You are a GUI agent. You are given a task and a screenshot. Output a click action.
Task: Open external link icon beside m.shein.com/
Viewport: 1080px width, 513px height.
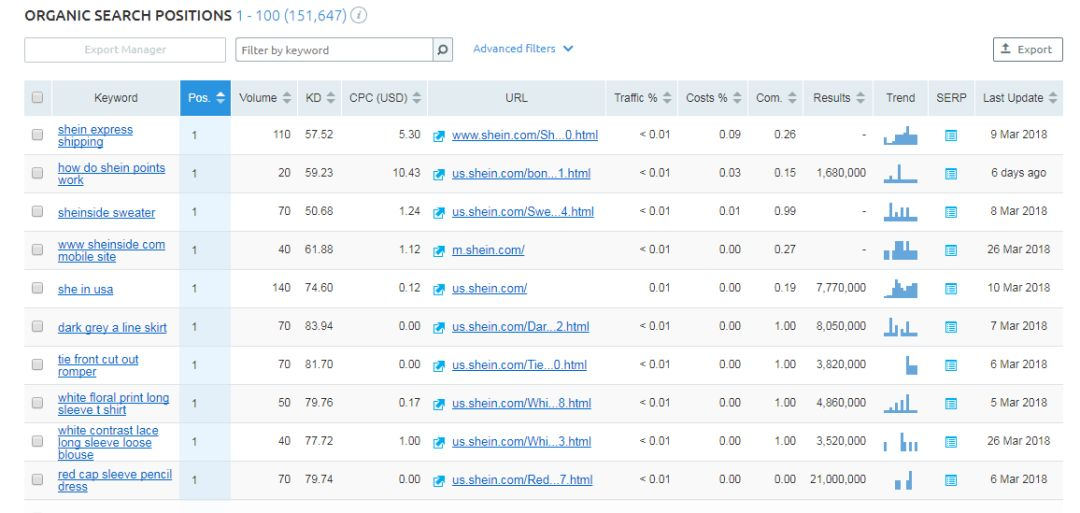click(x=439, y=251)
